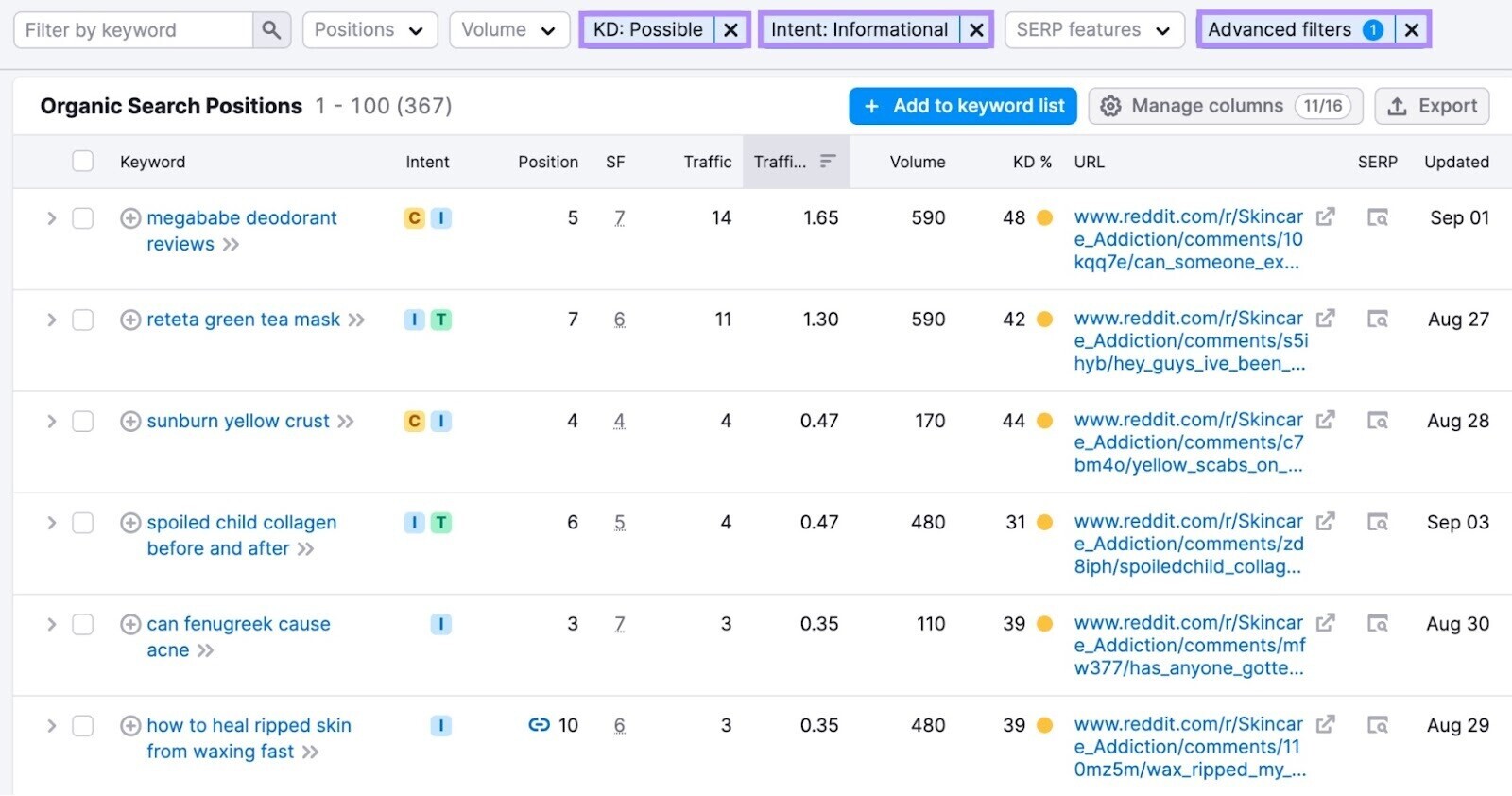Screen dimensions: 1512x796
Task: Click the search magnifier icon in keyword filter
Action: (271, 30)
